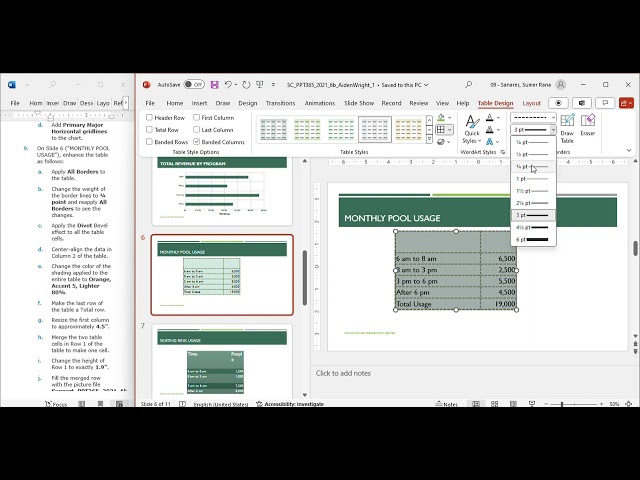Click the WordArt Text Effects icon
This screenshot has width=640, height=480.
point(489,142)
